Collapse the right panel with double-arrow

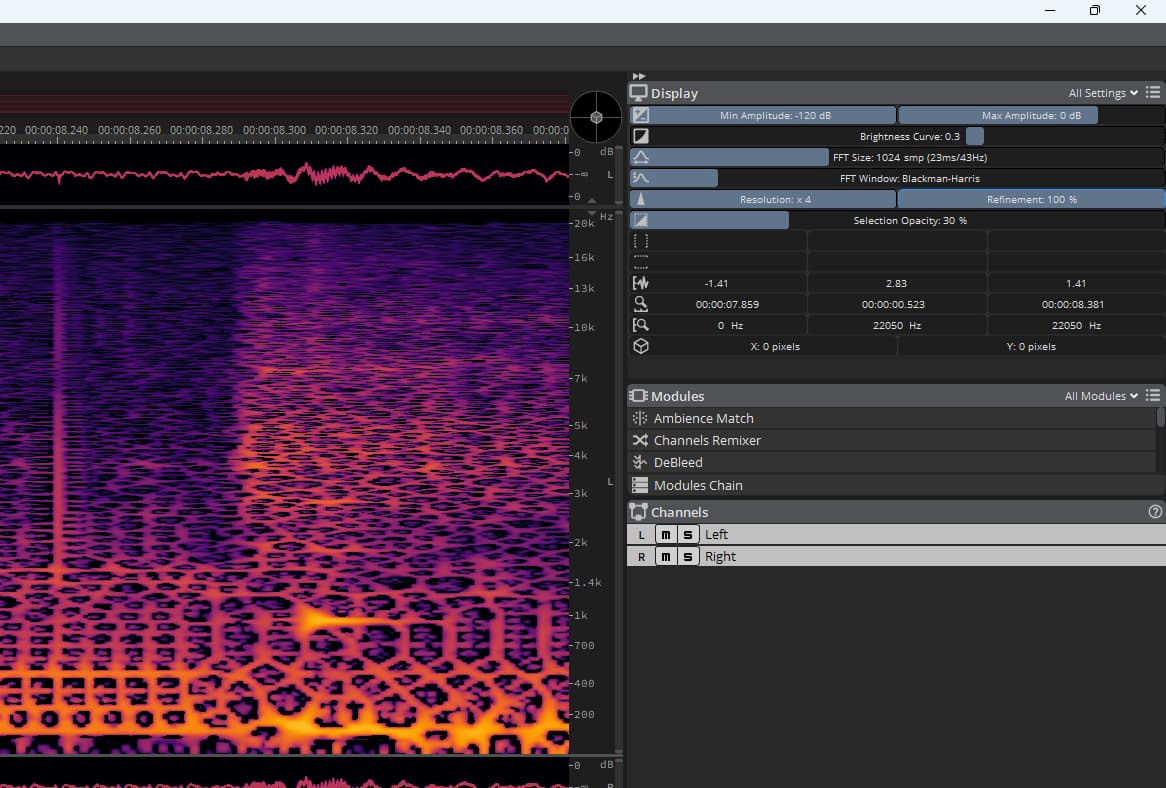639,76
